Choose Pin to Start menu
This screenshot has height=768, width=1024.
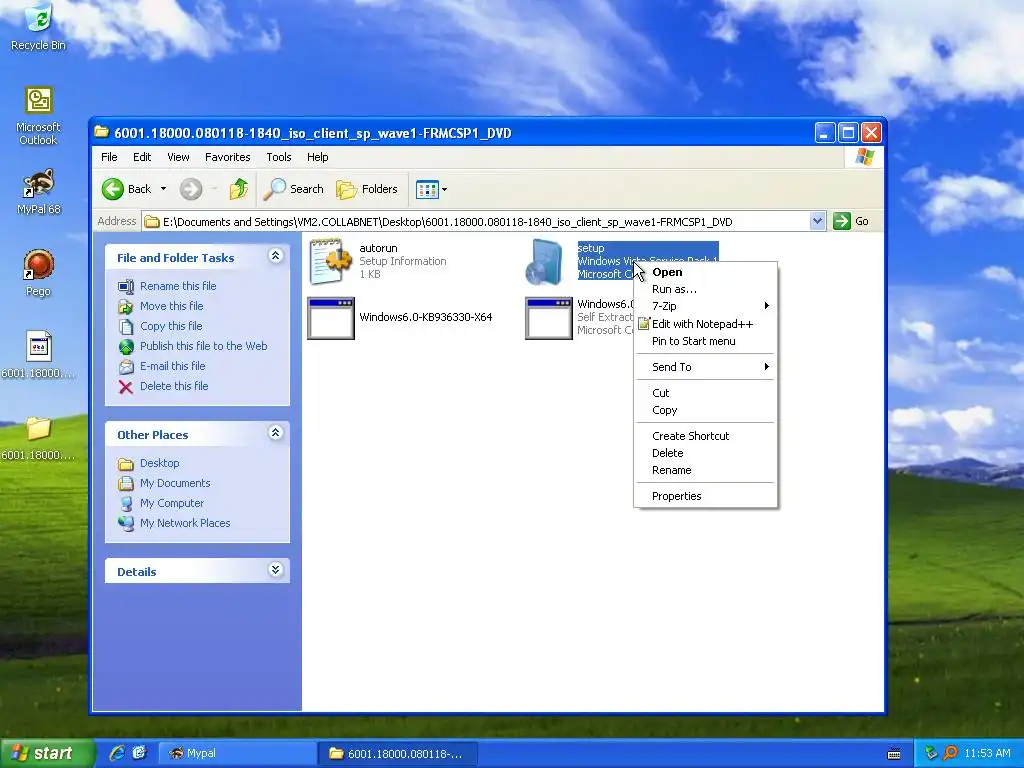(x=706, y=341)
